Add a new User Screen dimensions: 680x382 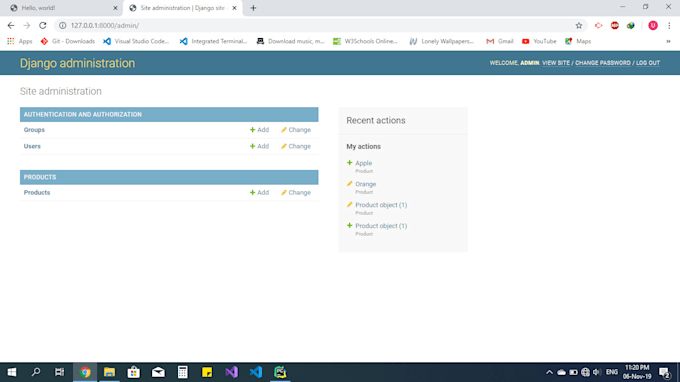[x=259, y=146]
